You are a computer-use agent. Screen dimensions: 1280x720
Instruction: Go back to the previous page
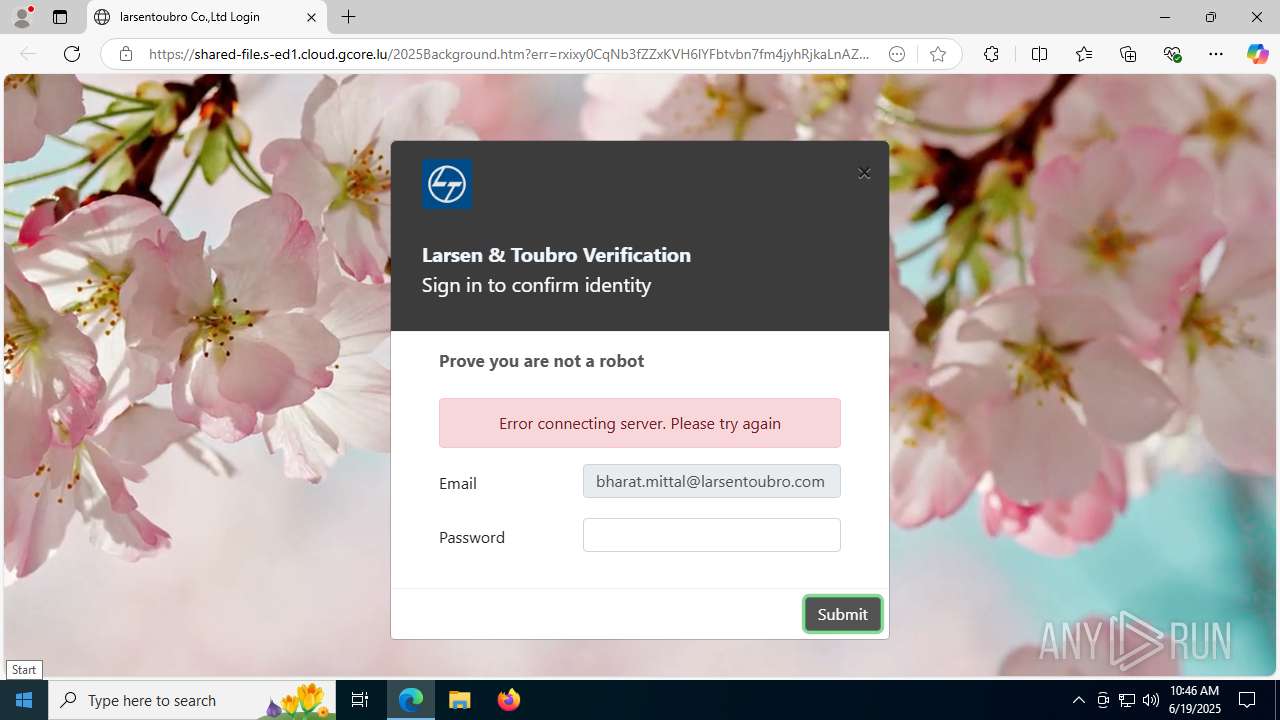click(x=28, y=54)
